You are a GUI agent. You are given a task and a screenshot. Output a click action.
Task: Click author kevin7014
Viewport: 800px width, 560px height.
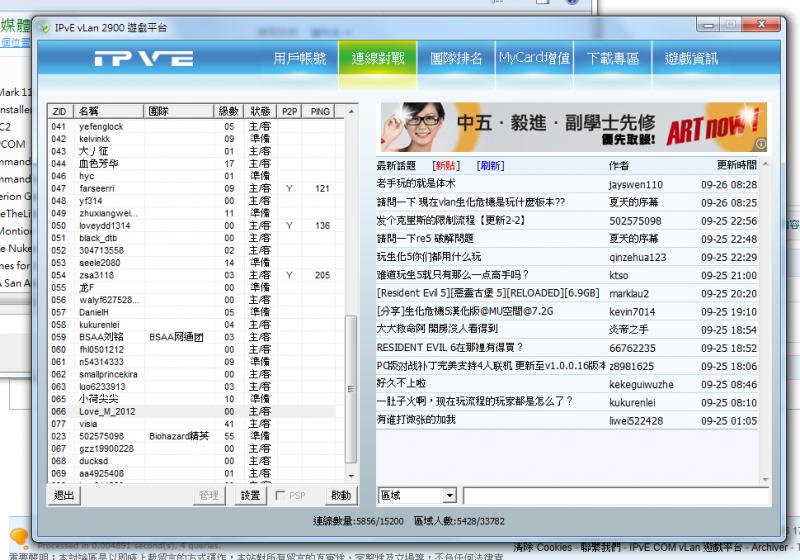coord(632,312)
